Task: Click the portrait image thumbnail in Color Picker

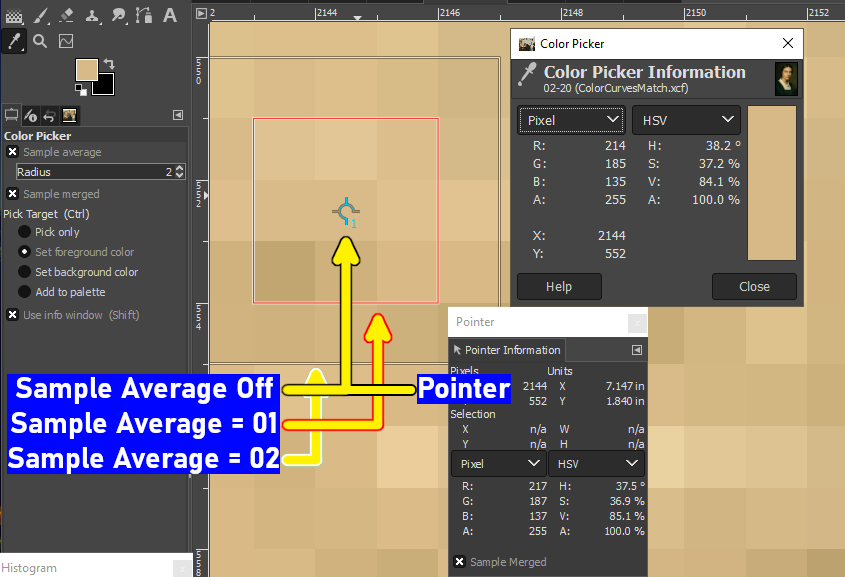Action: [x=786, y=79]
